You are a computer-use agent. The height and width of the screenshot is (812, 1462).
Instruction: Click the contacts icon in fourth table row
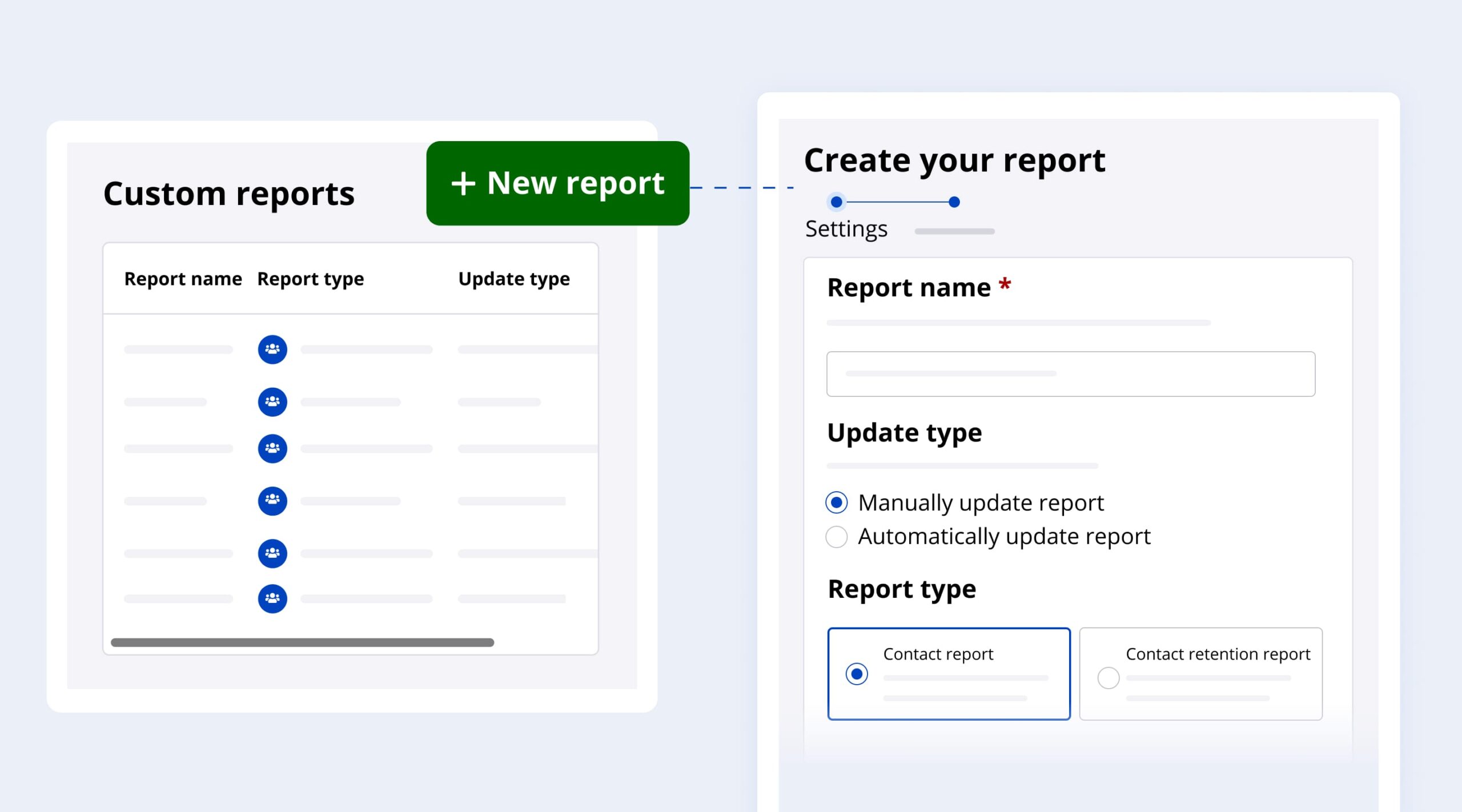click(x=272, y=501)
